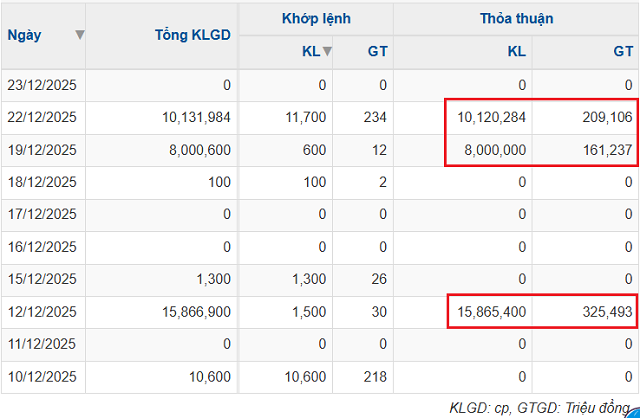Select the 19/12/2025 date cell
This screenshot has width=640, height=418.
point(42,150)
